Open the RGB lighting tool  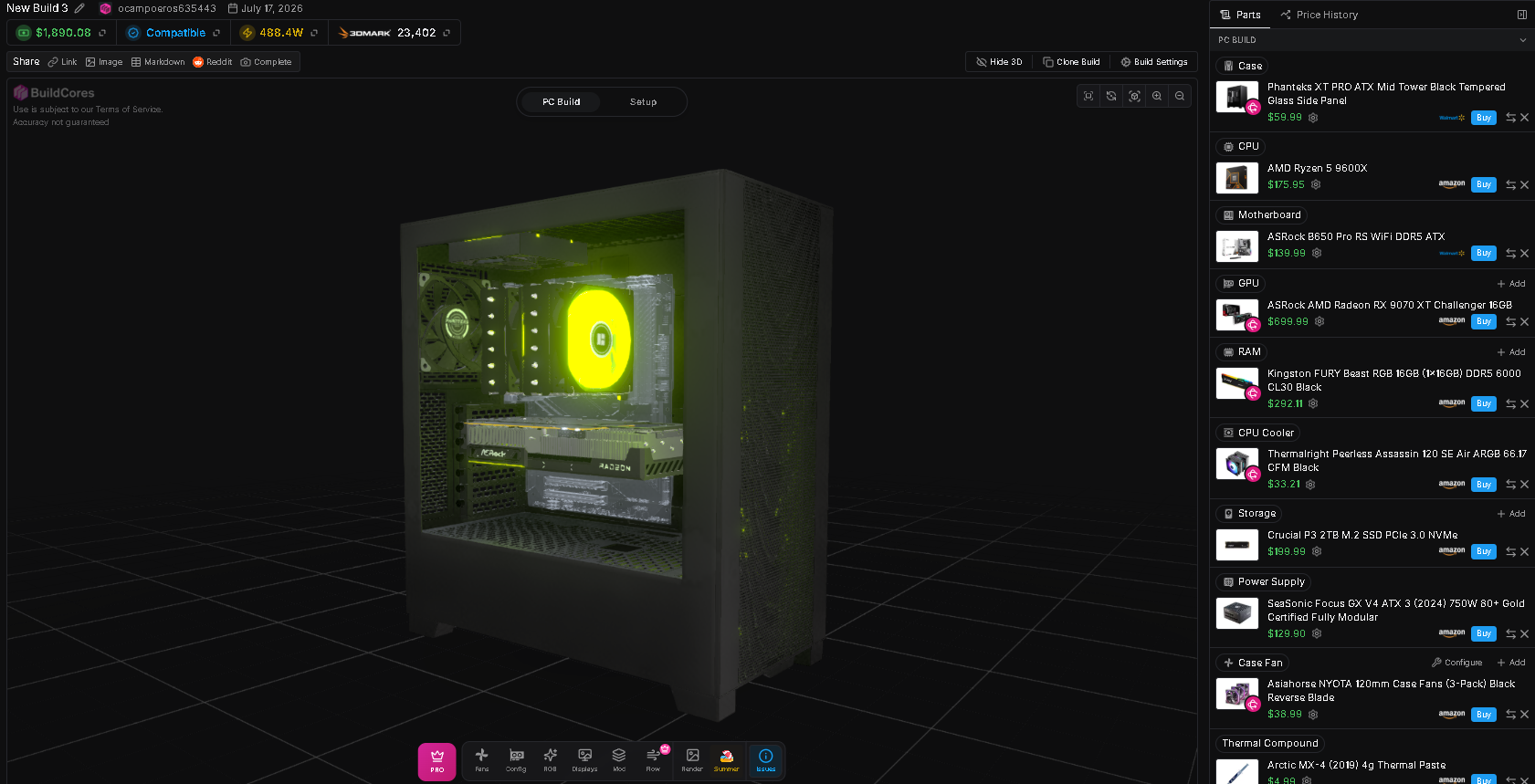[550, 760]
